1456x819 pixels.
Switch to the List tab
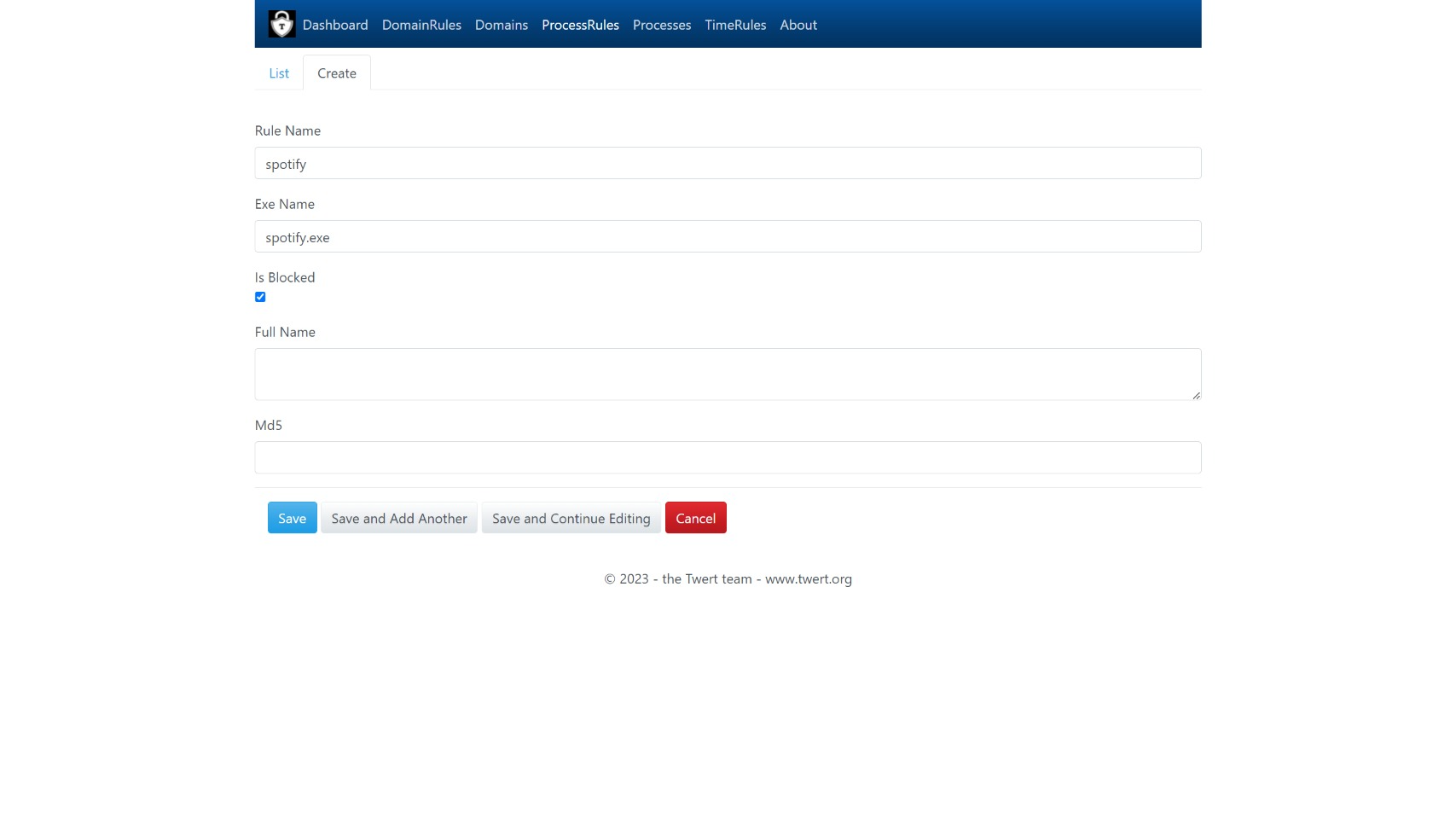pos(279,73)
